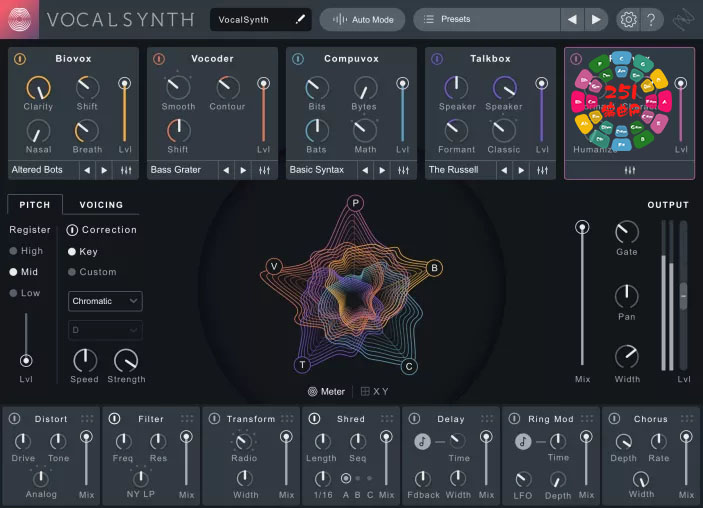Open Biovox advanced sliders icon

126,170
